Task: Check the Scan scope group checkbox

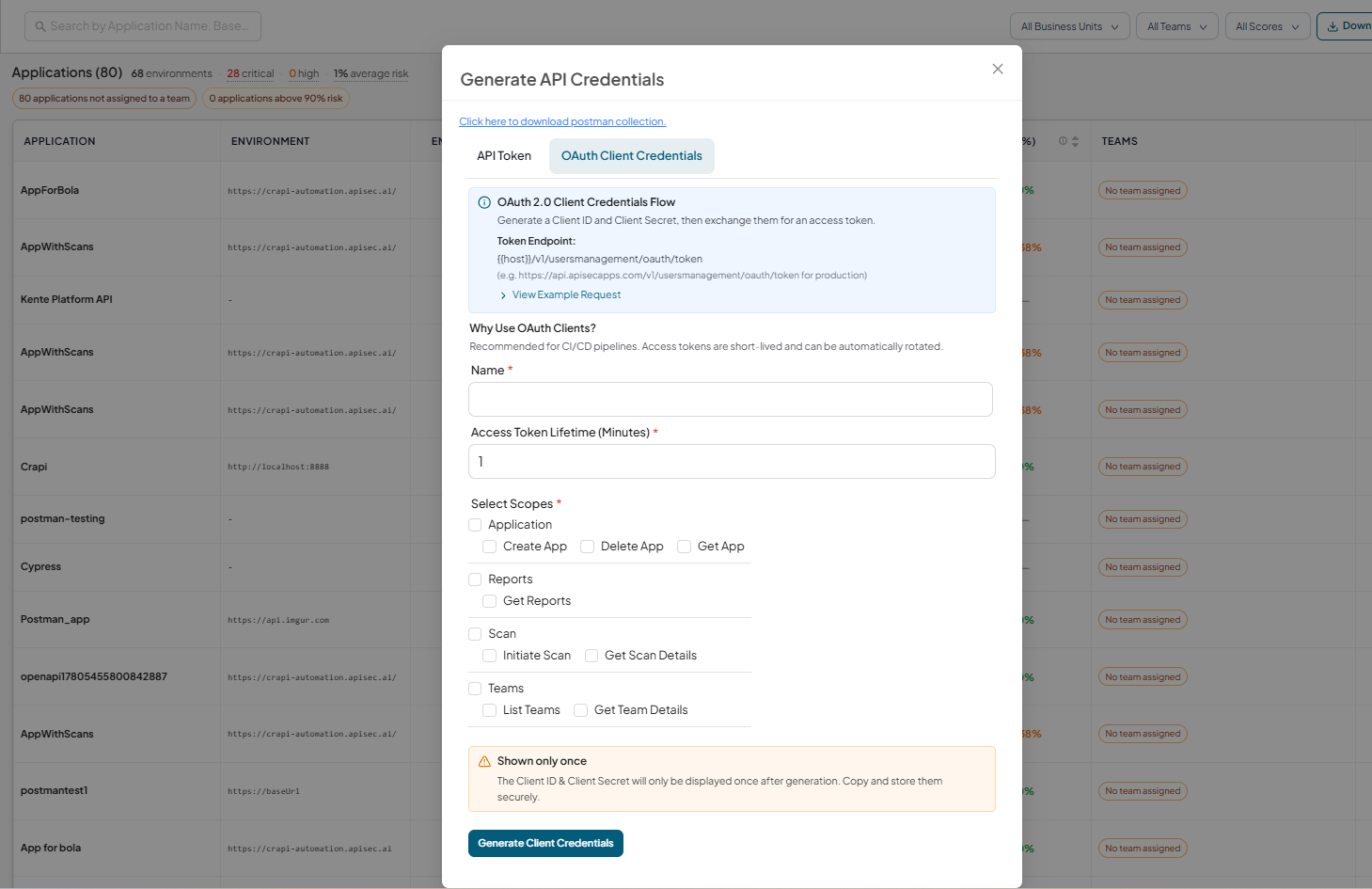Action: point(475,634)
